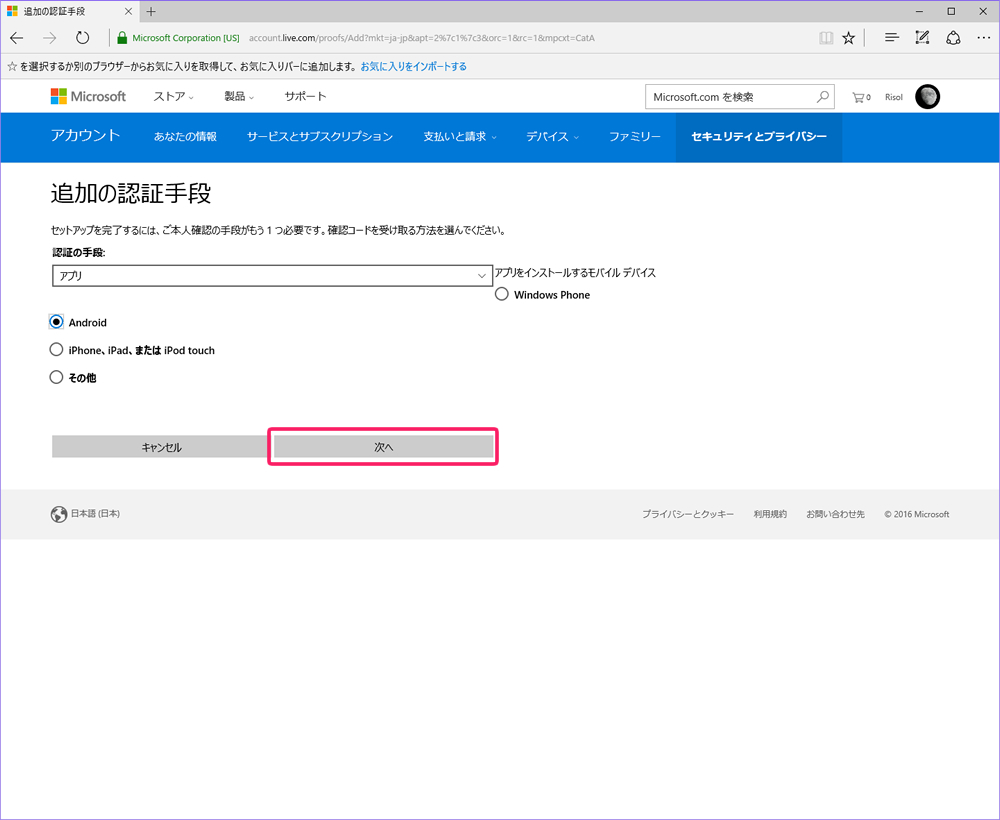Reload the page with refresh icon
The height and width of the screenshot is (820, 1000).
point(82,38)
